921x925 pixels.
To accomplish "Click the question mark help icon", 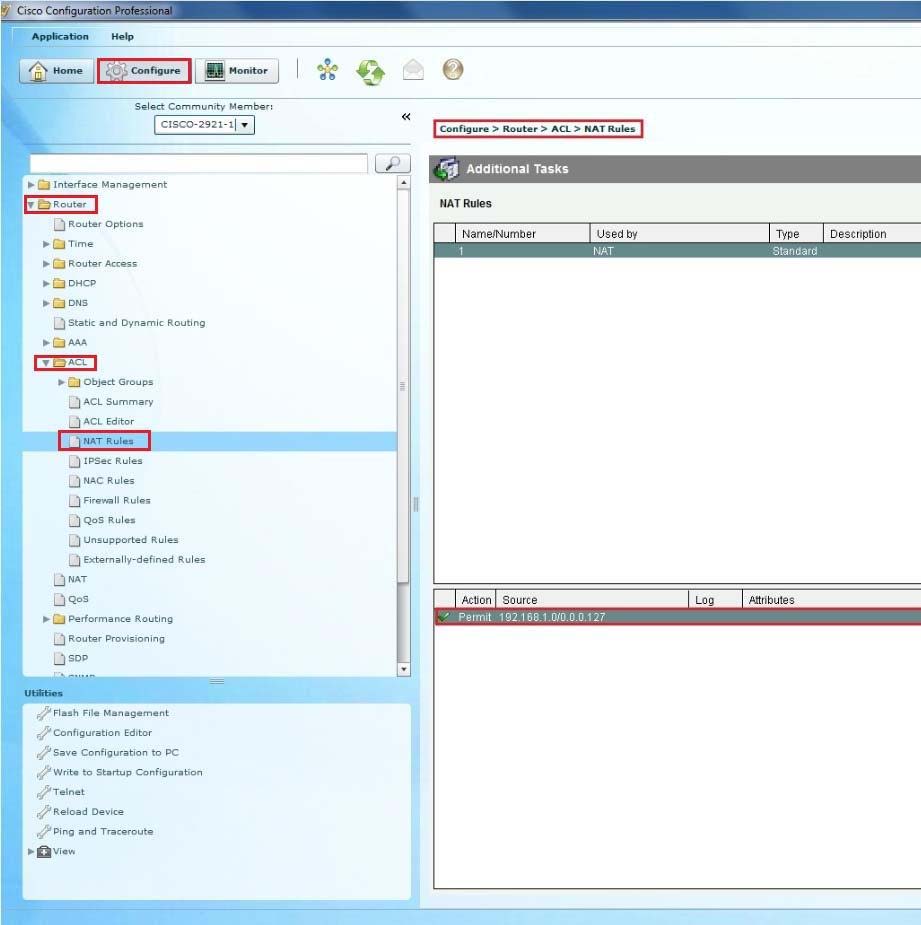I will pos(453,70).
